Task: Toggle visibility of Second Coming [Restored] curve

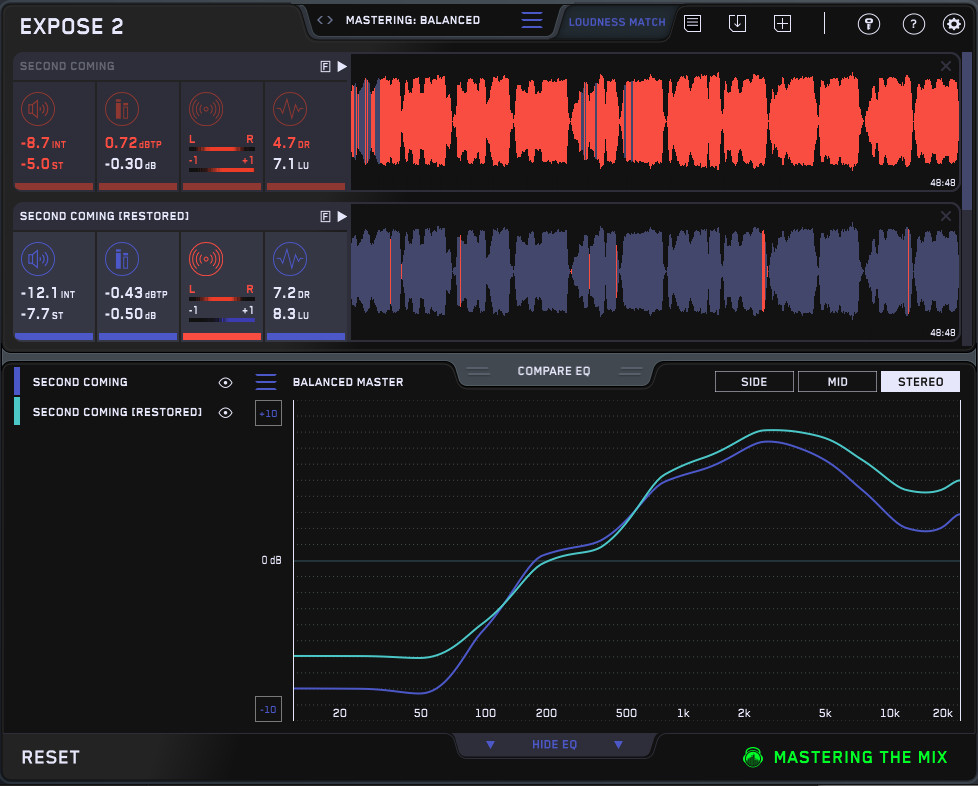Action: (226, 412)
